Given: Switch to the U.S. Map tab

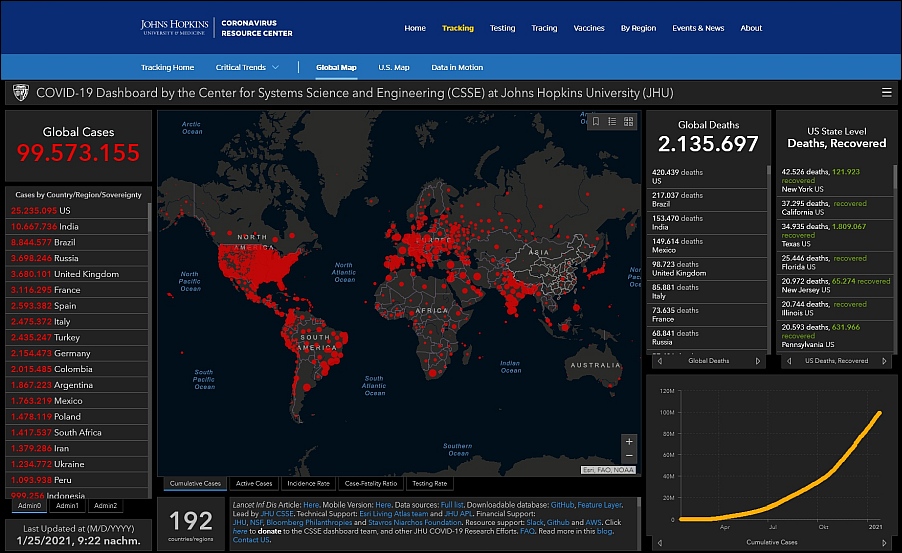Looking at the screenshot, I should [x=393, y=67].
